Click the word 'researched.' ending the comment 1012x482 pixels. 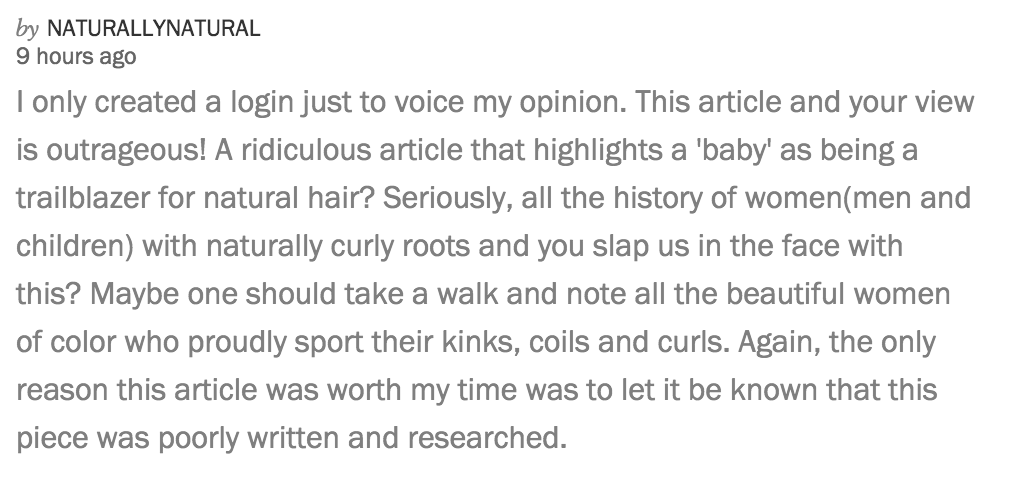[x=491, y=438]
